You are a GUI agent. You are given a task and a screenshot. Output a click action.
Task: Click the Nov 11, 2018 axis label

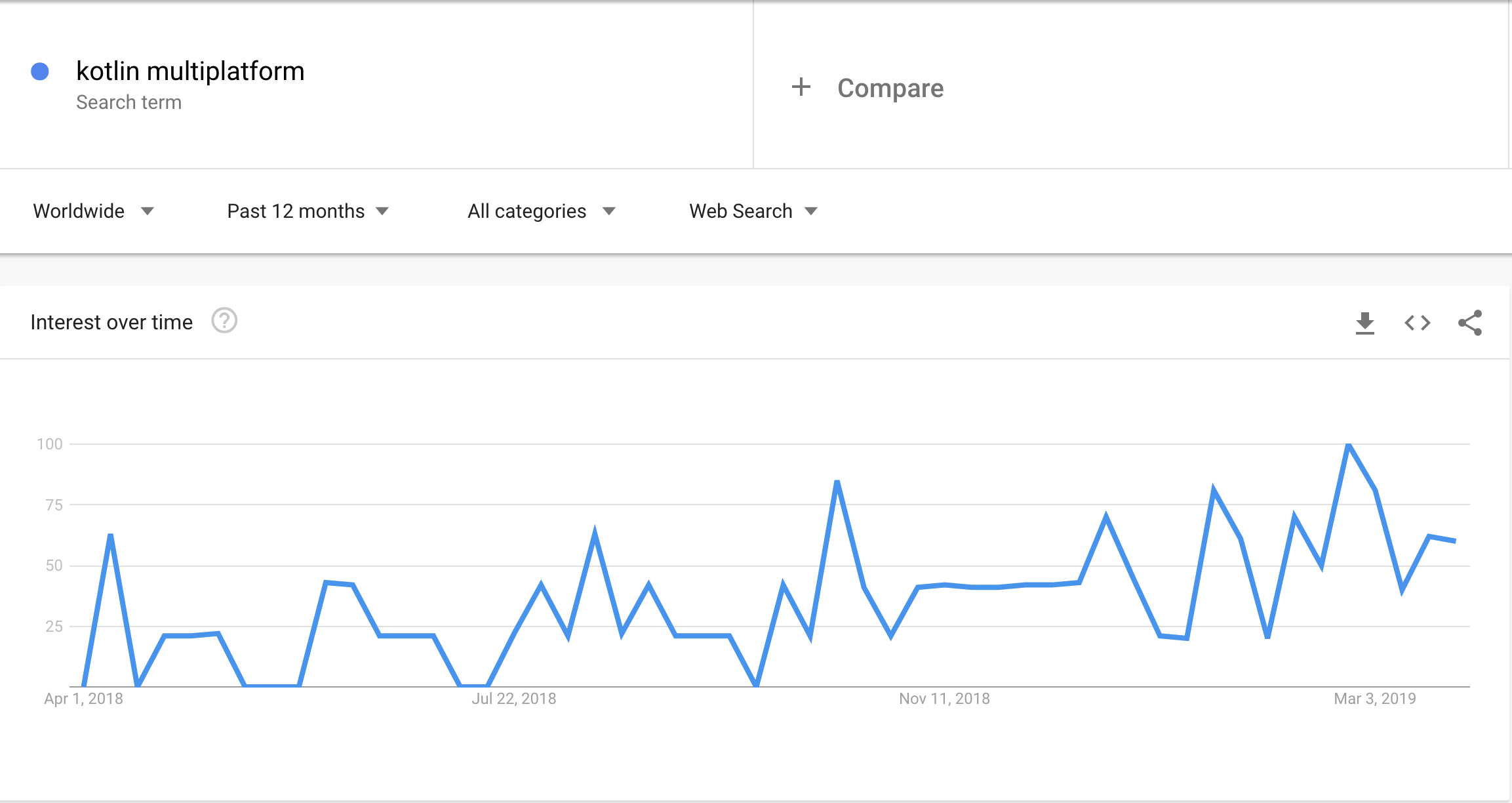[x=944, y=699]
